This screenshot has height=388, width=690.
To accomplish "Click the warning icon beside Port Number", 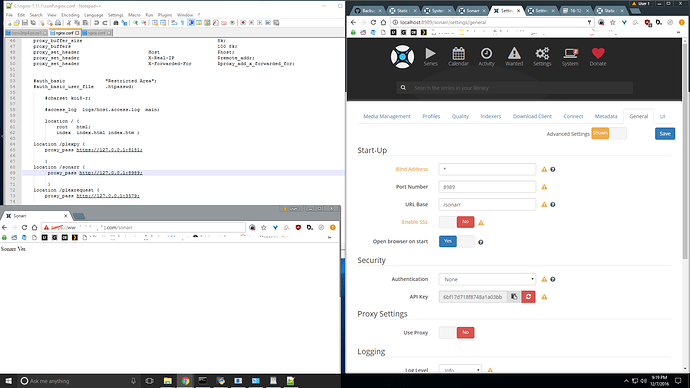I will coord(544,187).
